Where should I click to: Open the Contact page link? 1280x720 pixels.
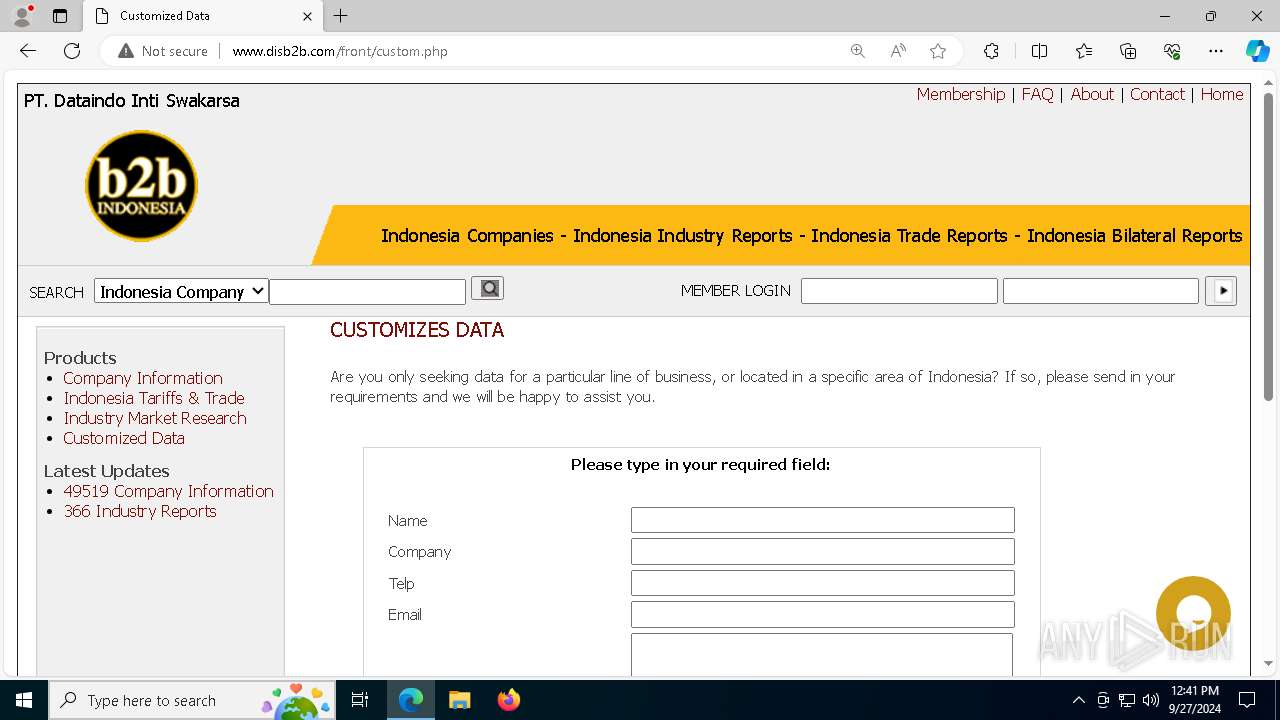click(x=1157, y=94)
